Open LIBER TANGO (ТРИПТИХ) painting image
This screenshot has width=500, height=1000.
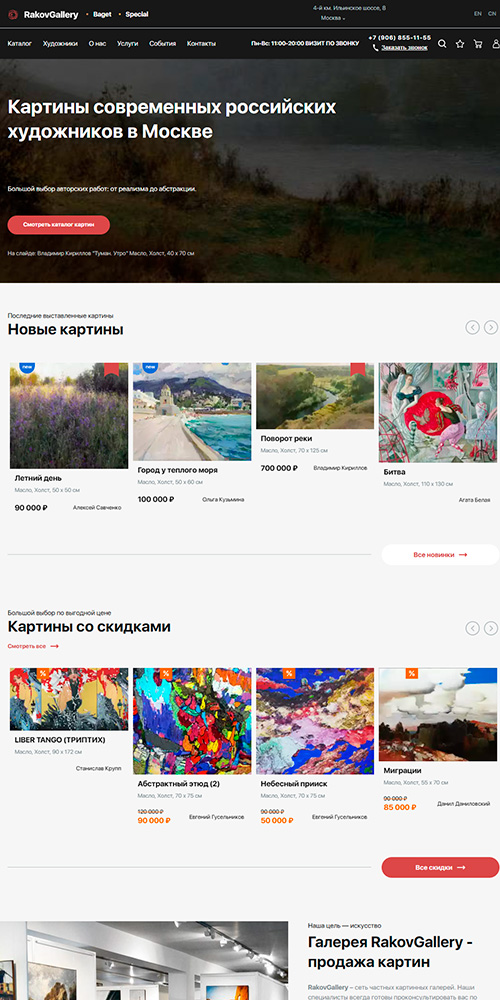(x=69, y=699)
